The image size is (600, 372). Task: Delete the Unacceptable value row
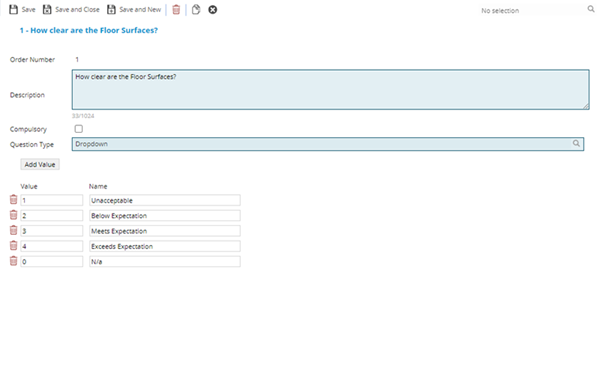(13, 200)
